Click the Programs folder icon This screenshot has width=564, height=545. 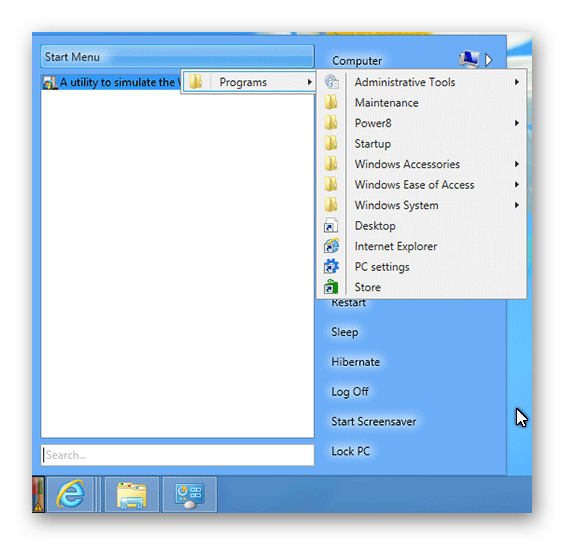point(196,82)
